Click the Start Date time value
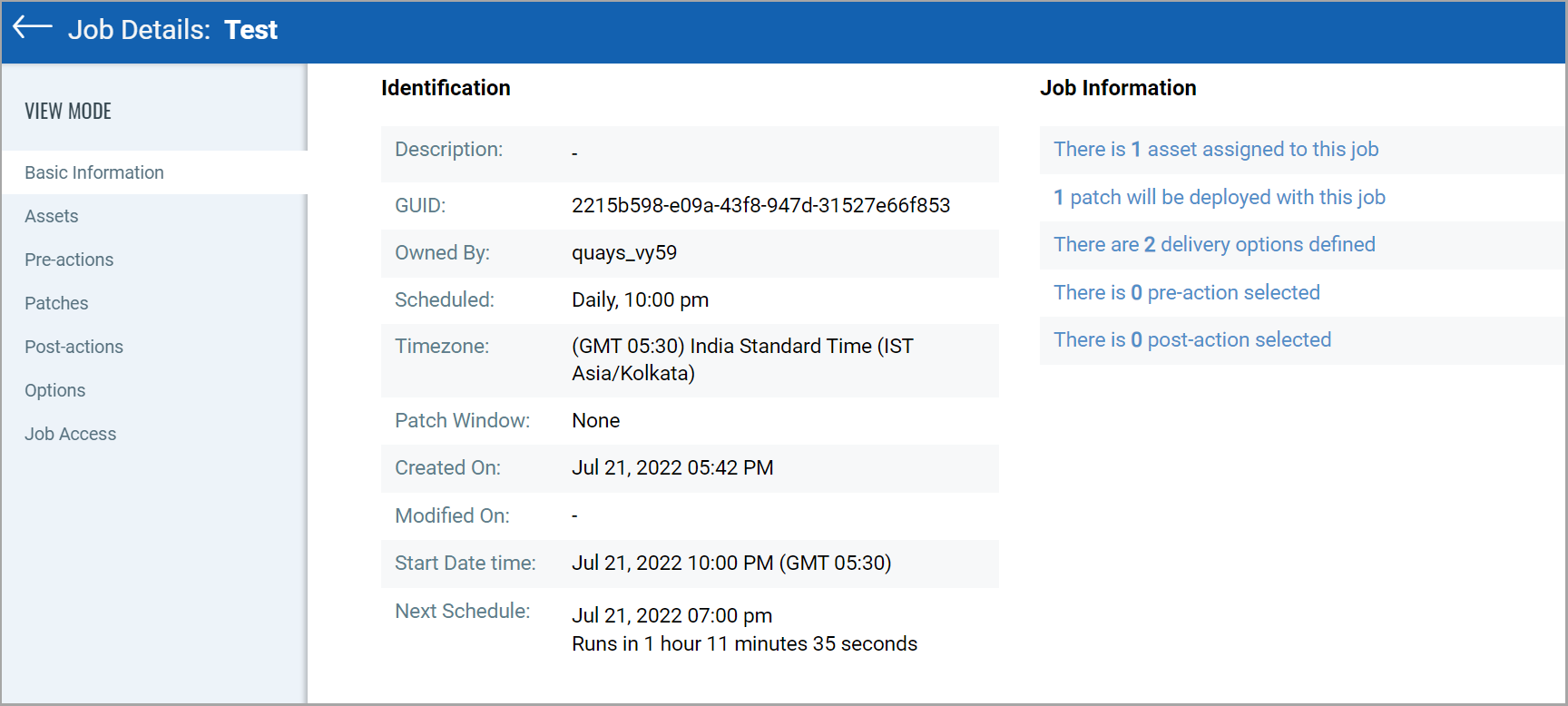 pyautogui.click(x=731, y=564)
